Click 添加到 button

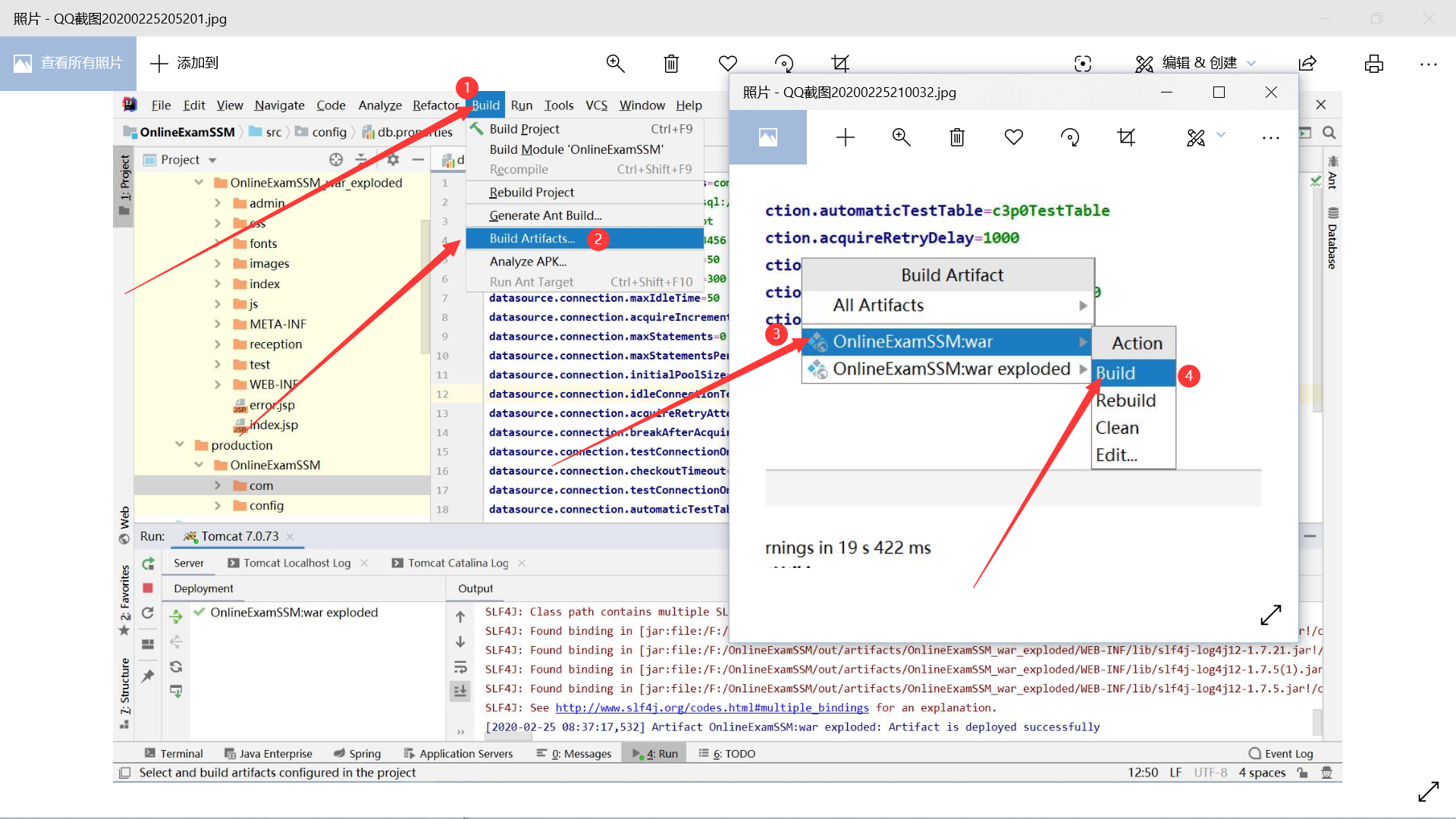[x=184, y=64]
